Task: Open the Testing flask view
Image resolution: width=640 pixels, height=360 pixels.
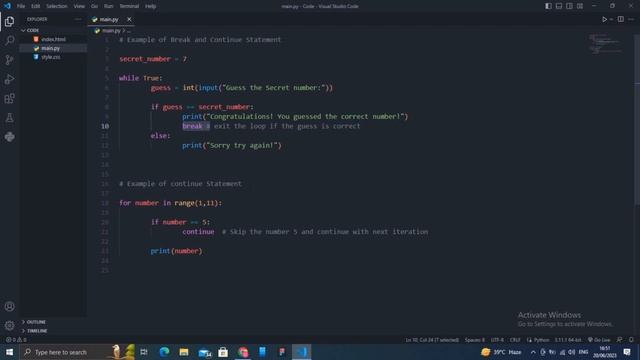Action: pos(9,118)
